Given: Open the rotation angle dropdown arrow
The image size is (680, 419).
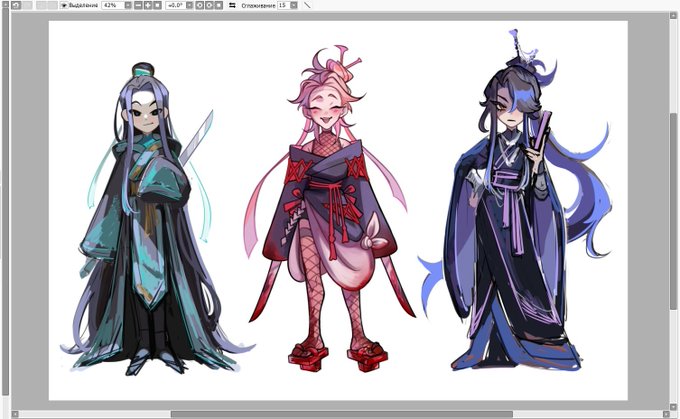Looking at the screenshot, I should tap(189, 5).
